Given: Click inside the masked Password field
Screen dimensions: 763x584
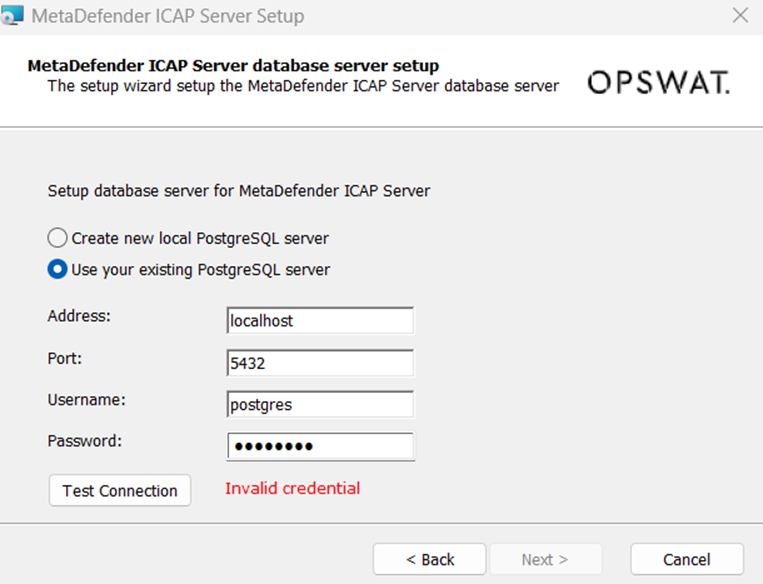Looking at the screenshot, I should click(321, 446).
